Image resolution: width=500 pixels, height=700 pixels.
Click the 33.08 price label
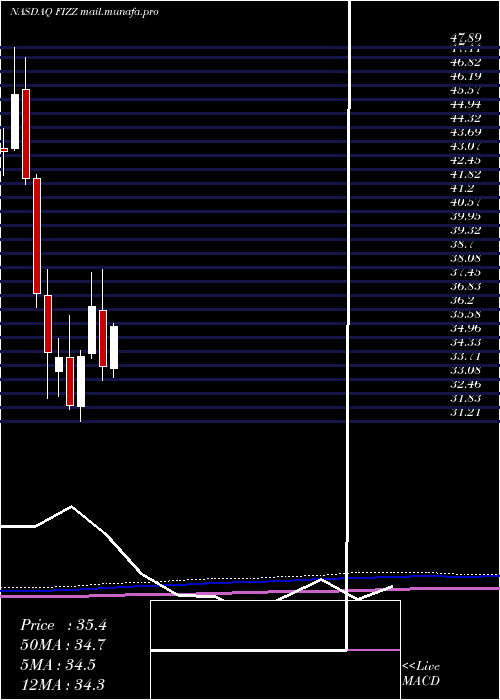click(465, 370)
